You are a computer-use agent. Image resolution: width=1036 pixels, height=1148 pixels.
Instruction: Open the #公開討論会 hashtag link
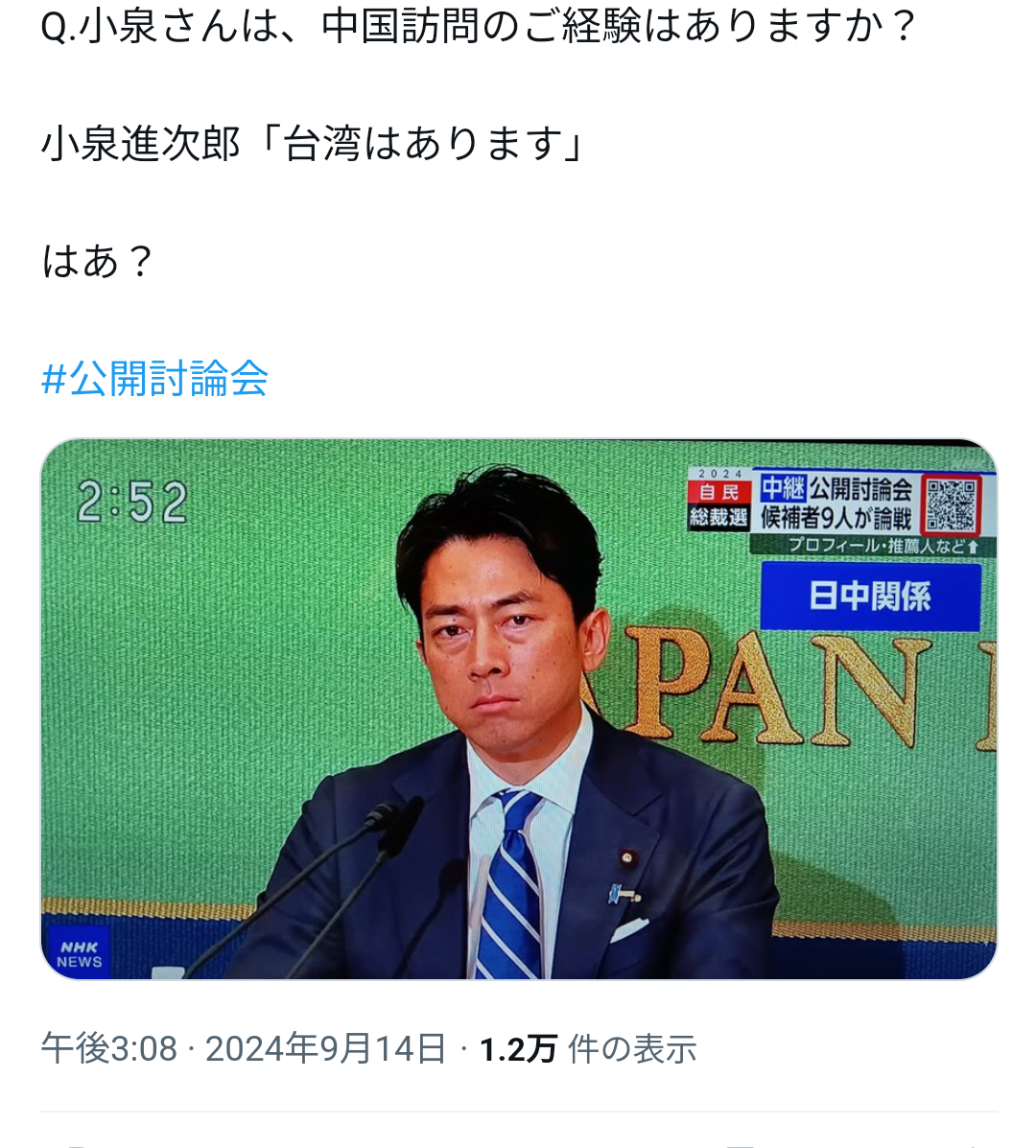tap(154, 378)
